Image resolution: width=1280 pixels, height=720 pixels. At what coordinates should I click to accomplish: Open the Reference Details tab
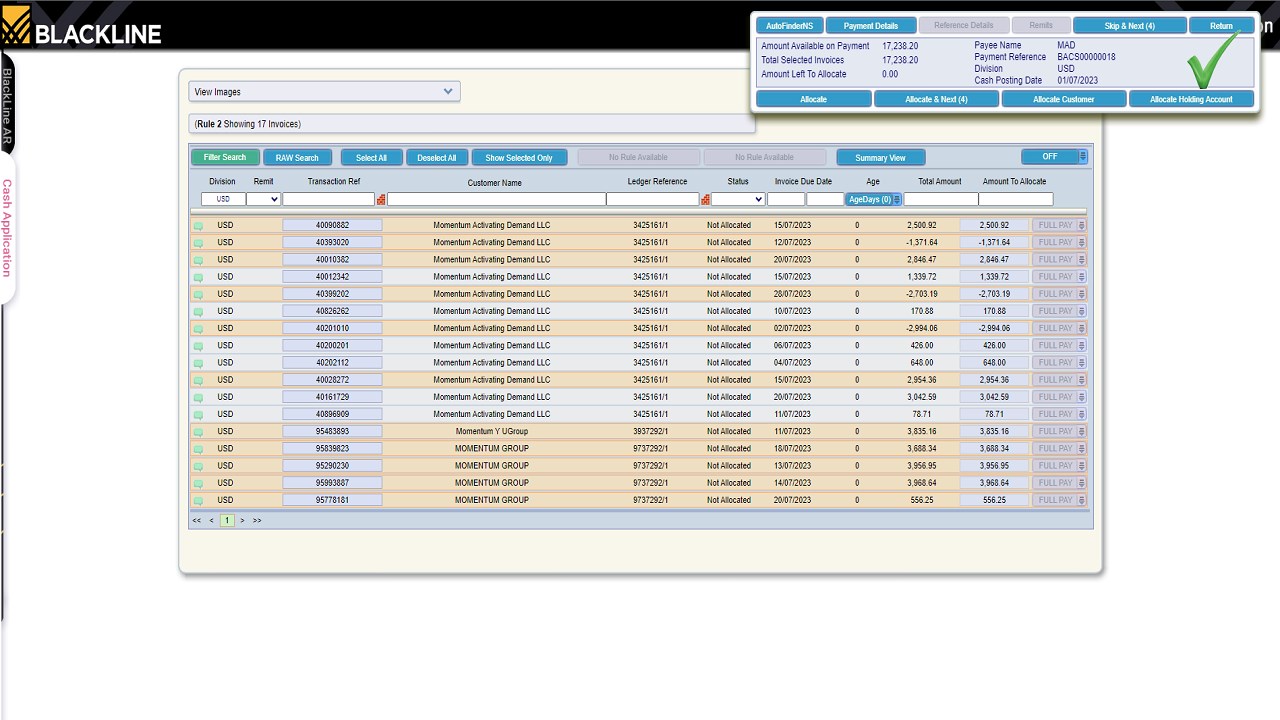click(963, 26)
